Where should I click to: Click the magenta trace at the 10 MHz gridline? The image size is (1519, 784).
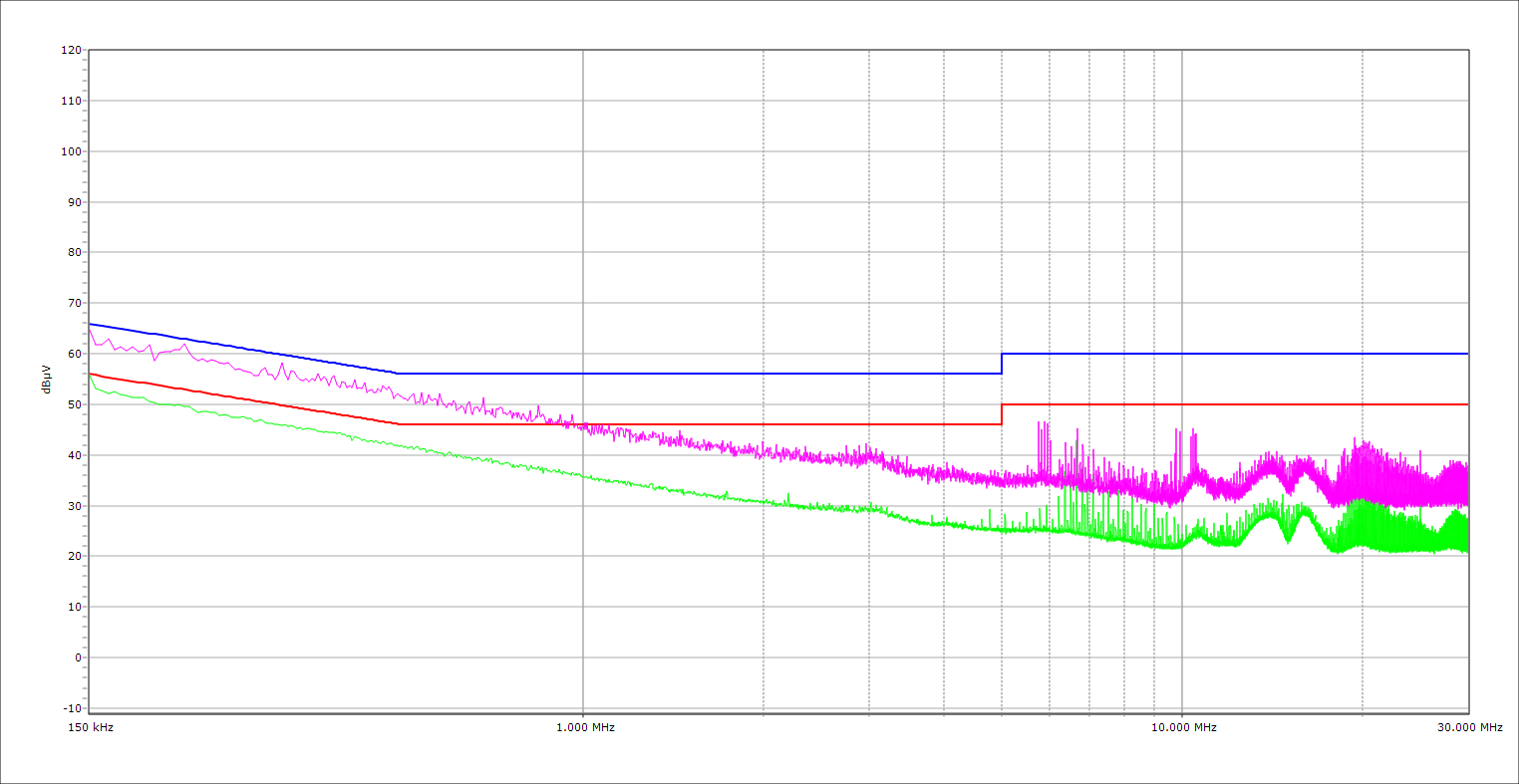coord(1182,486)
